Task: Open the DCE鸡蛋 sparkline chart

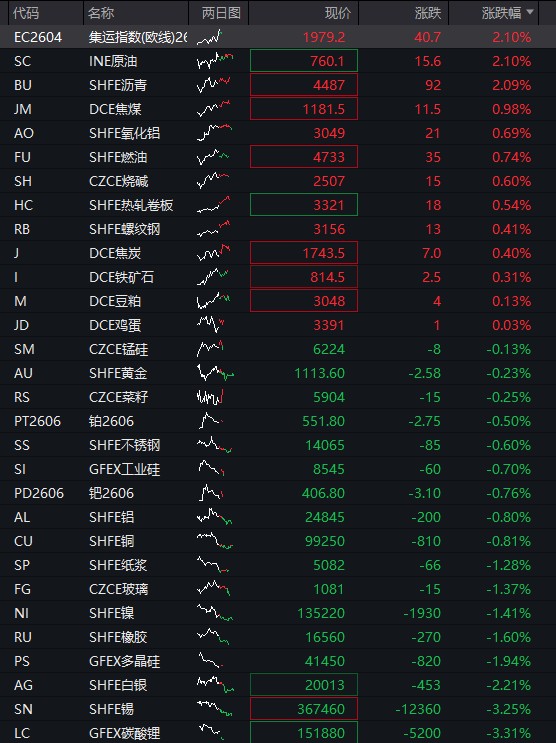Action: point(210,325)
